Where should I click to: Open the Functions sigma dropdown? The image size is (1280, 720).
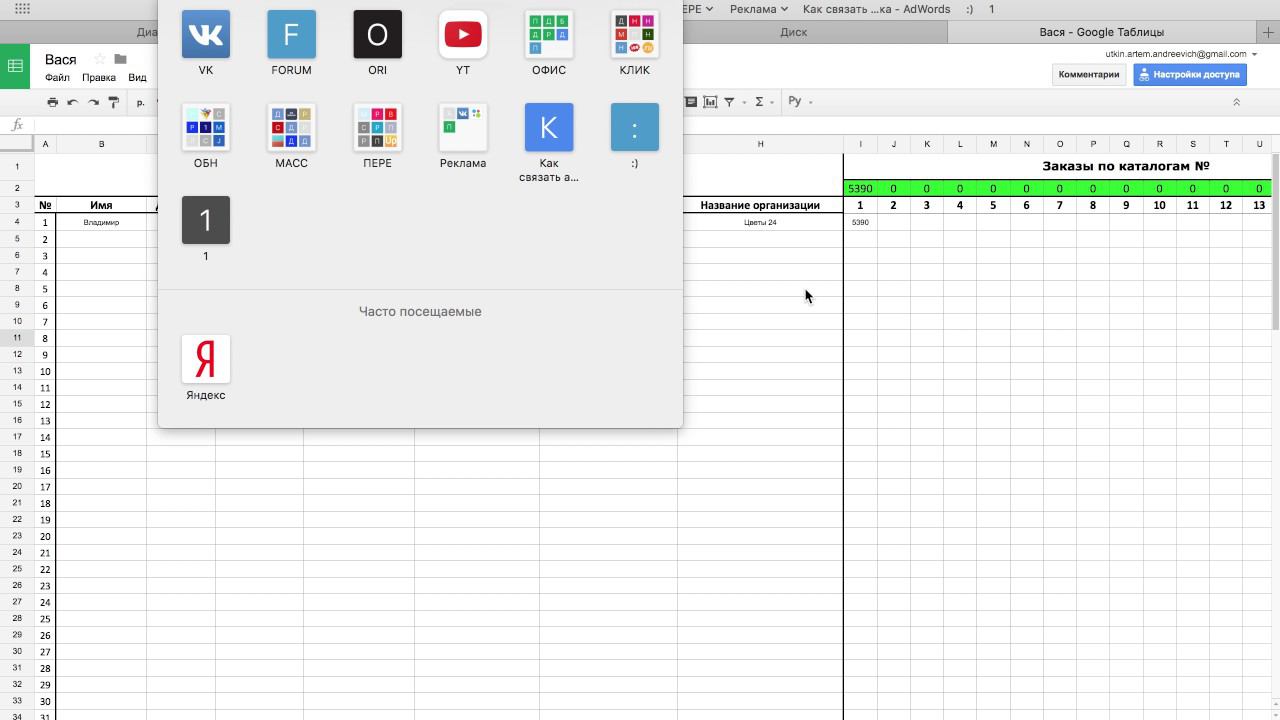point(764,102)
